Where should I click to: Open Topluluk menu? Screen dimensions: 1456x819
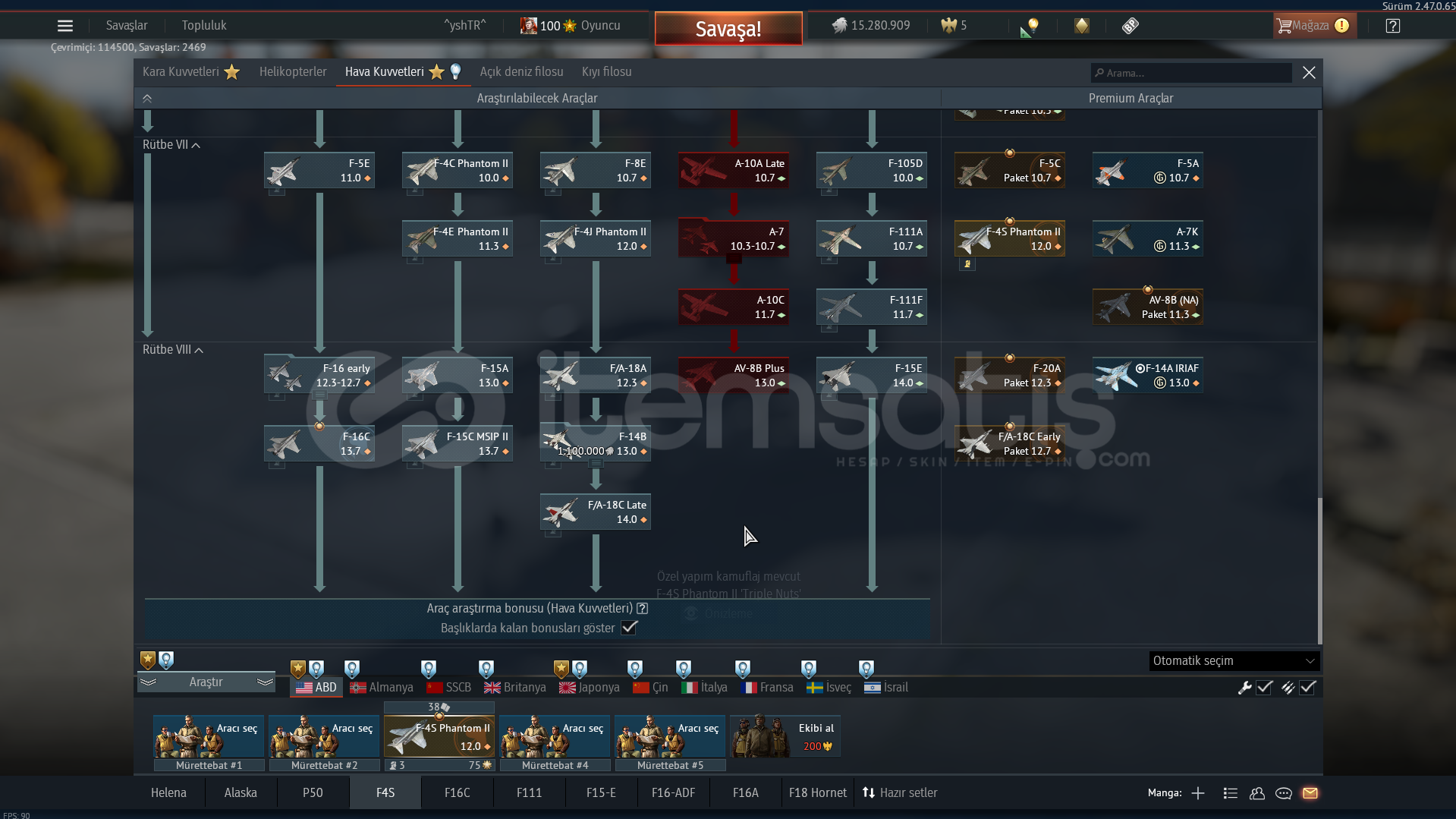pyautogui.click(x=204, y=26)
